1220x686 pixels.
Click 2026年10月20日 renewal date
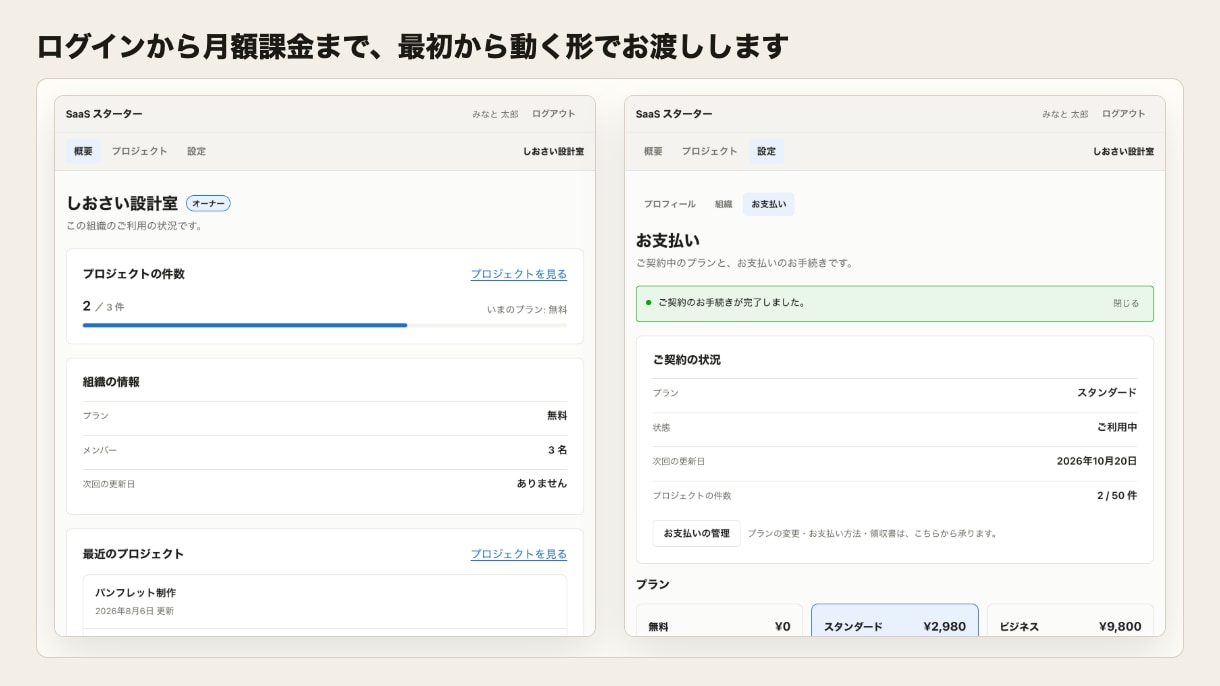tap(1097, 461)
